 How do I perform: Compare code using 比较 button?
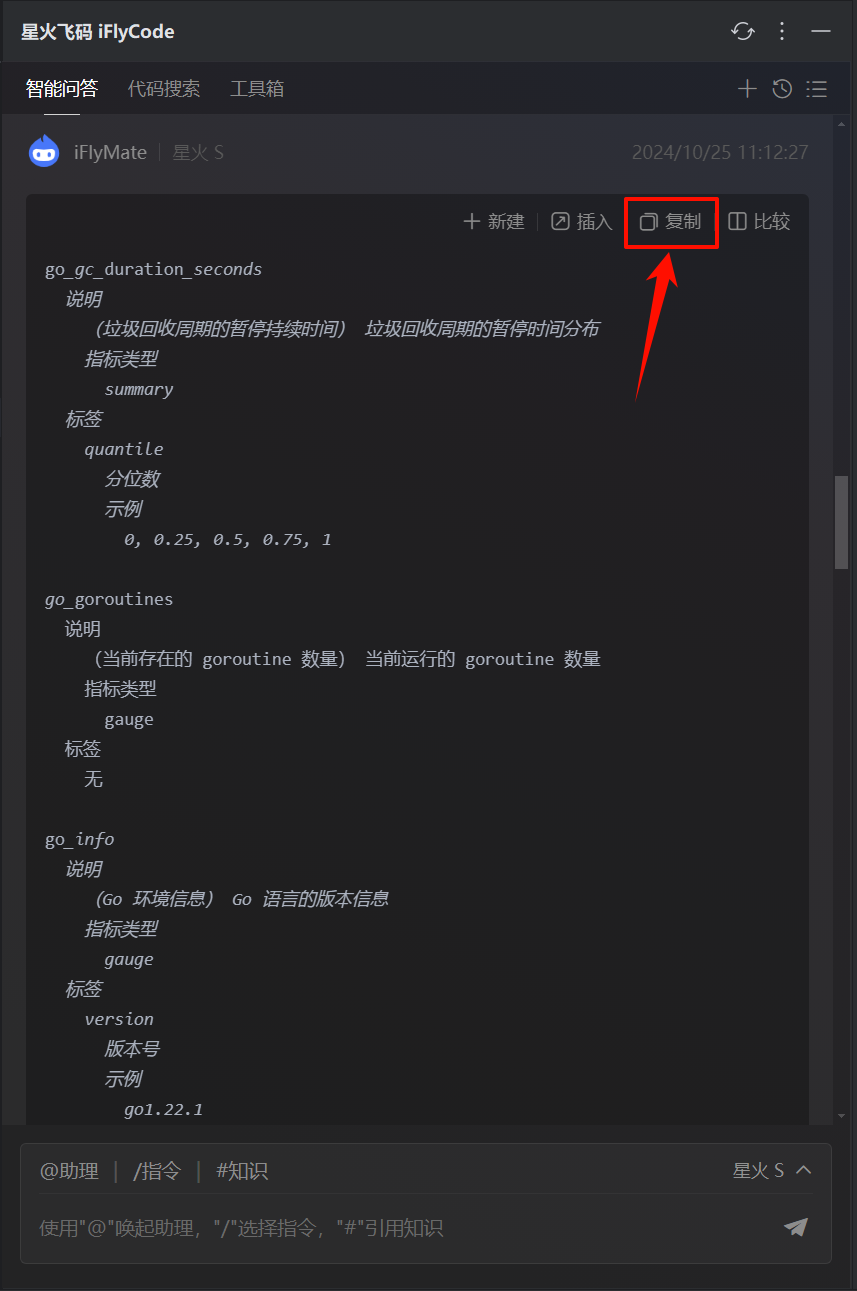pyautogui.click(x=759, y=222)
